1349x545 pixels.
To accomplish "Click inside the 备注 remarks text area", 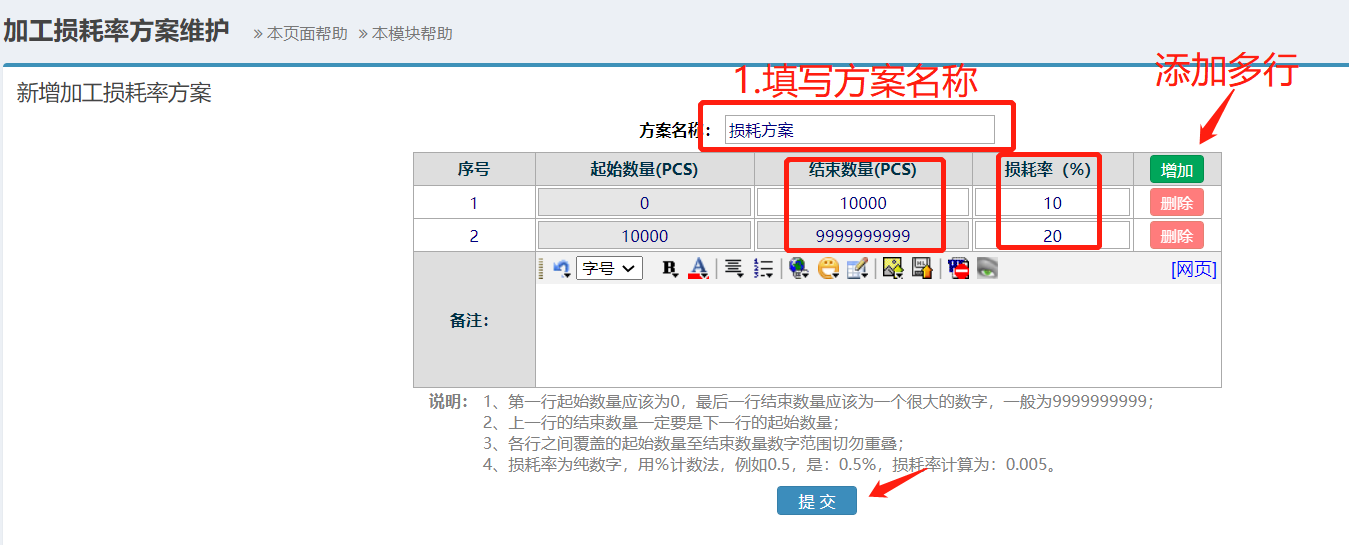I will click(878, 335).
